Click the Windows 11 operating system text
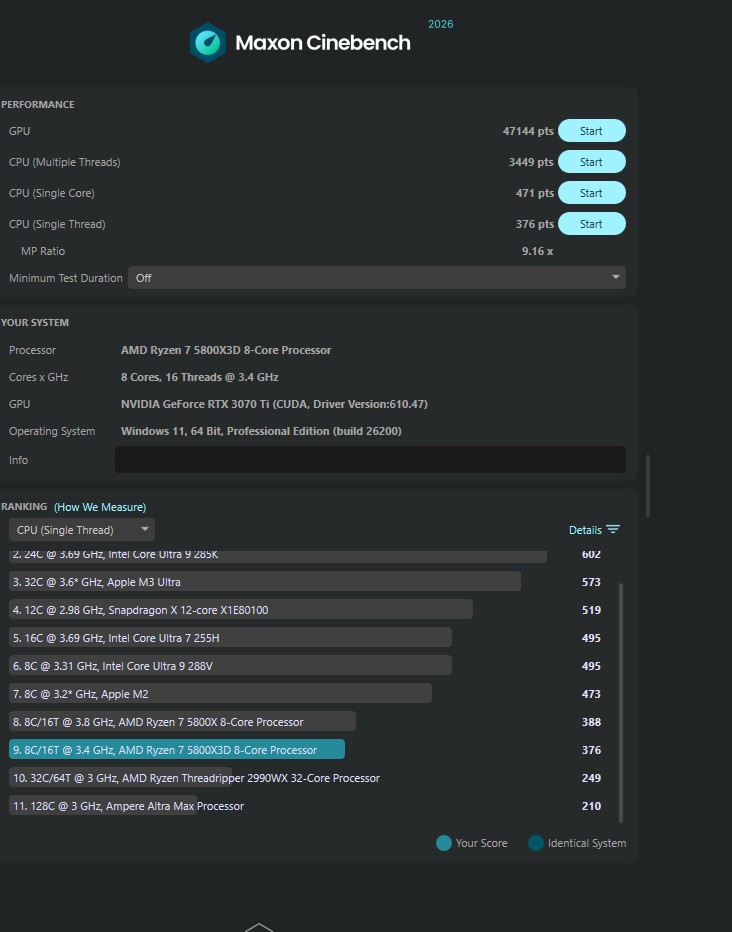 click(x=261, y=431)
